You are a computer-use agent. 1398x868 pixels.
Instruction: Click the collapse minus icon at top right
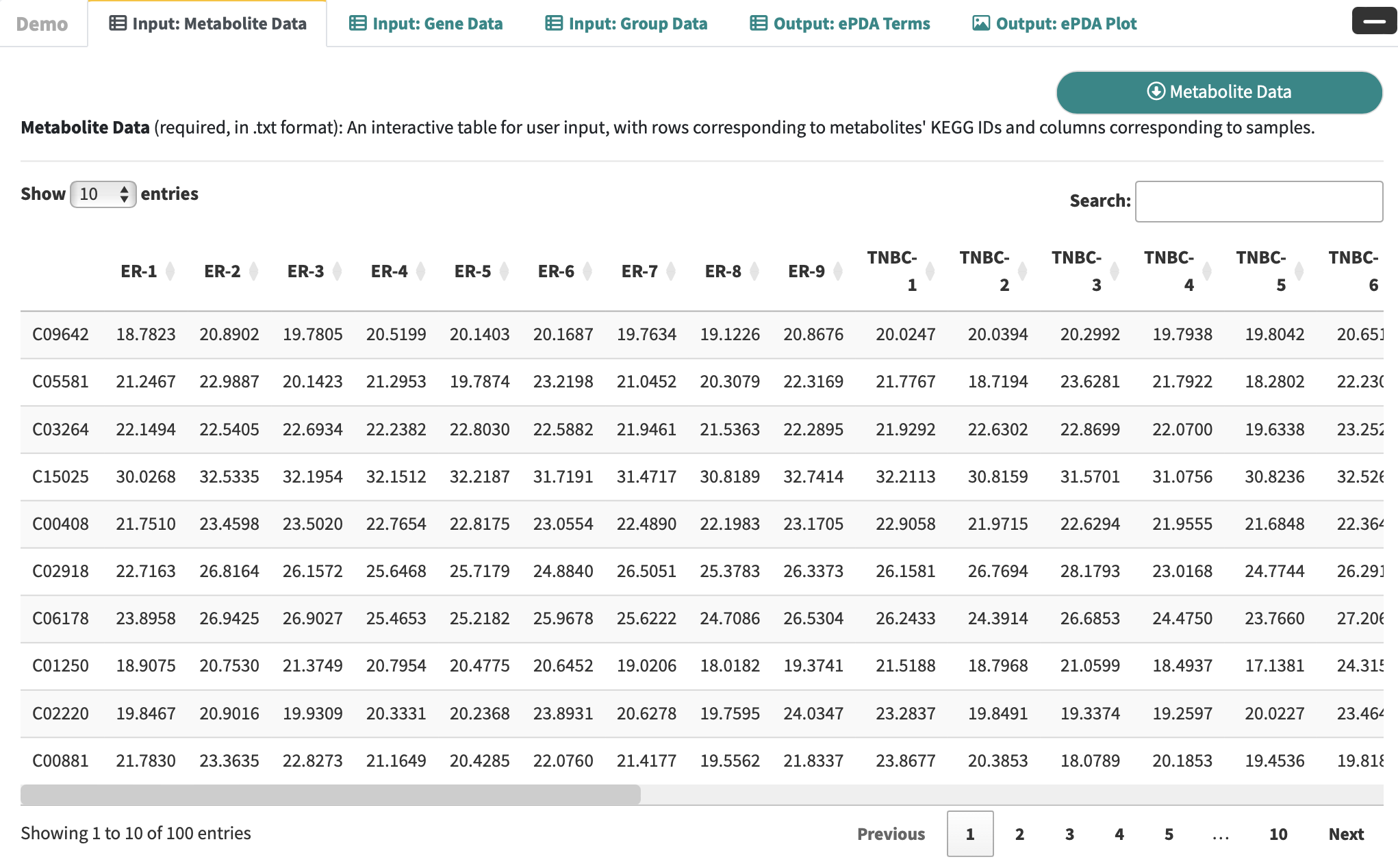click(x=1373, y=21)
